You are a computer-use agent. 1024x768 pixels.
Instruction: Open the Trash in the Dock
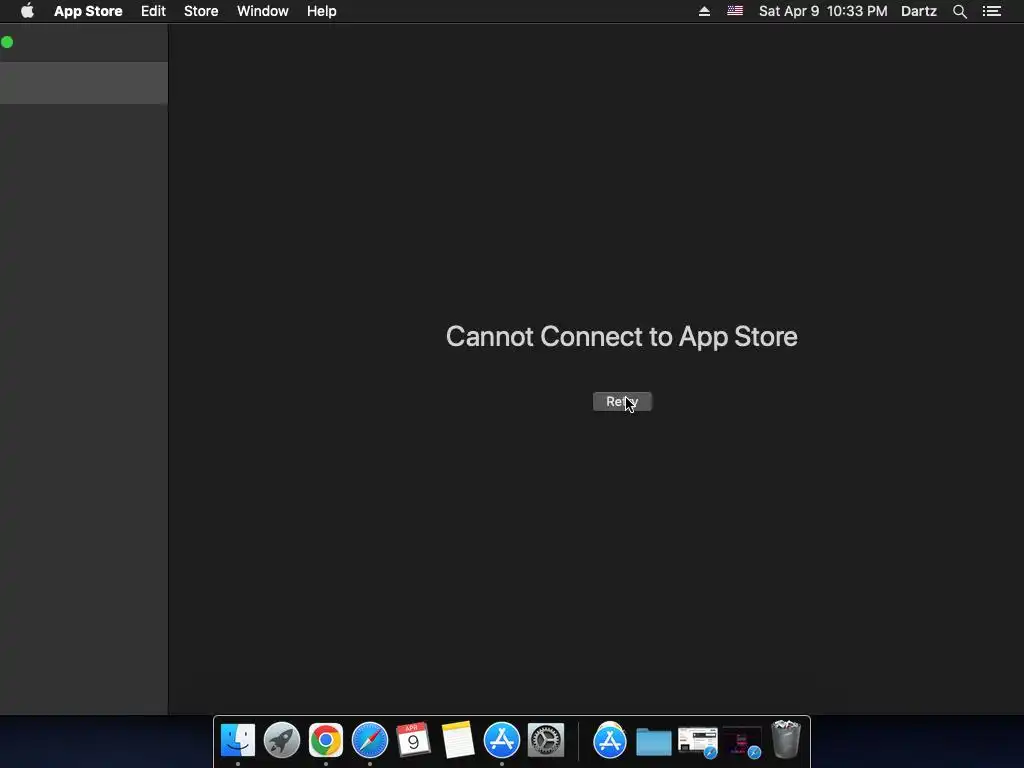point(786,740)
